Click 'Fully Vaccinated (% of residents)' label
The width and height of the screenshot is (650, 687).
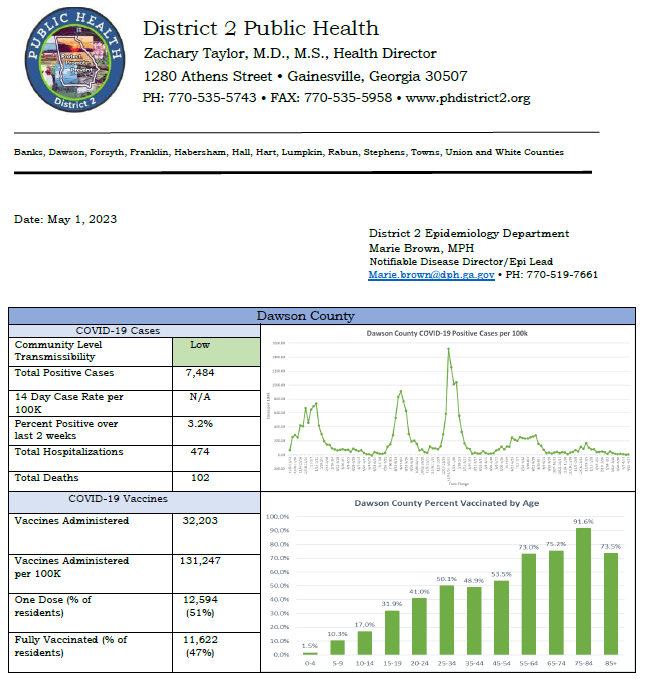(71, 646)
